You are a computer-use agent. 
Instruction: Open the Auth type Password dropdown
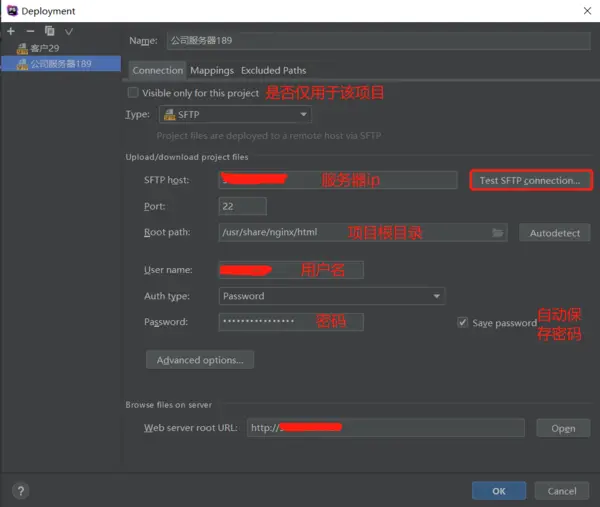(x=332, y=296)
